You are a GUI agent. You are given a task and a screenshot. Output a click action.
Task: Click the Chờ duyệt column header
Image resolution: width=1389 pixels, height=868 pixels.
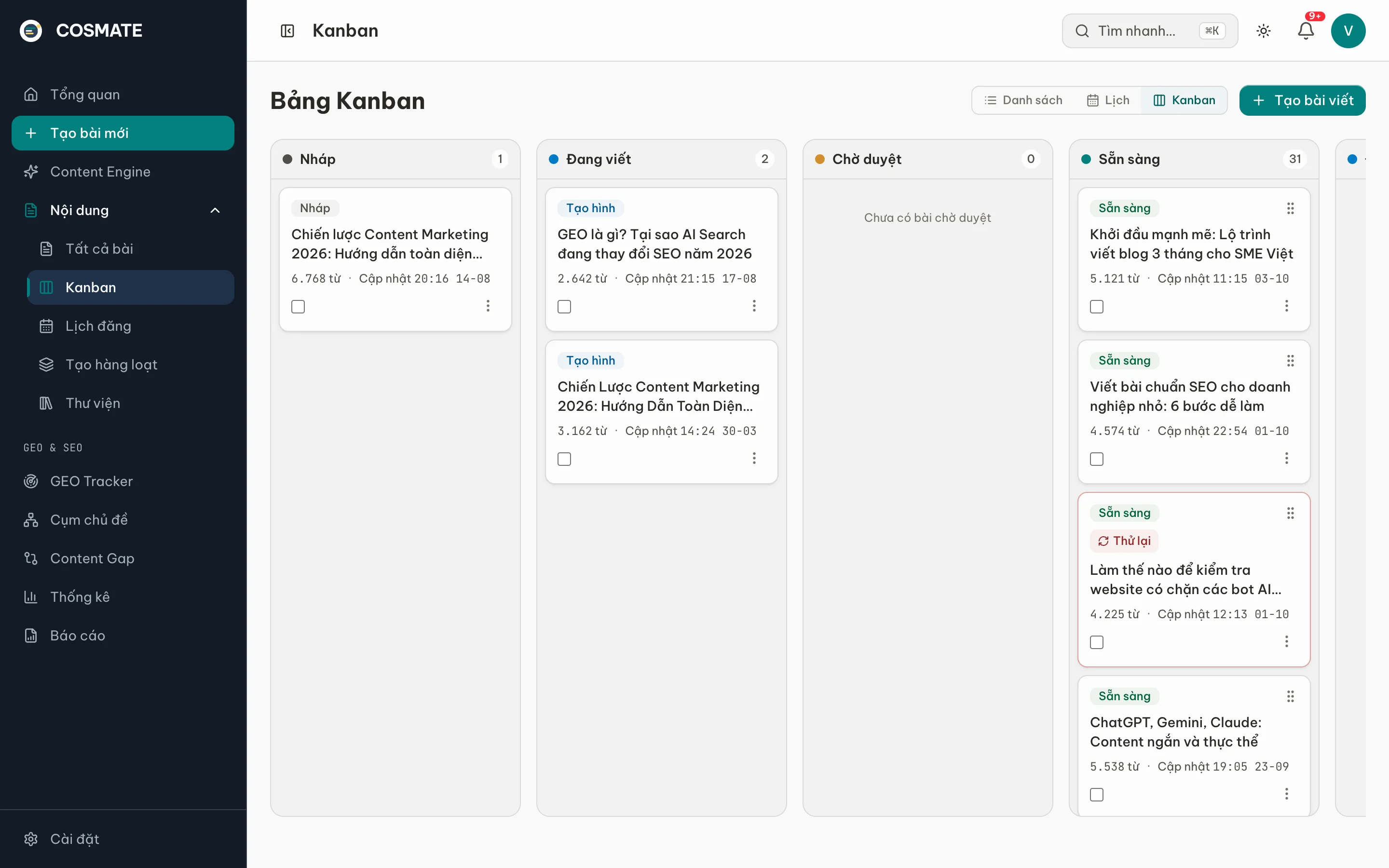point(927,159)
